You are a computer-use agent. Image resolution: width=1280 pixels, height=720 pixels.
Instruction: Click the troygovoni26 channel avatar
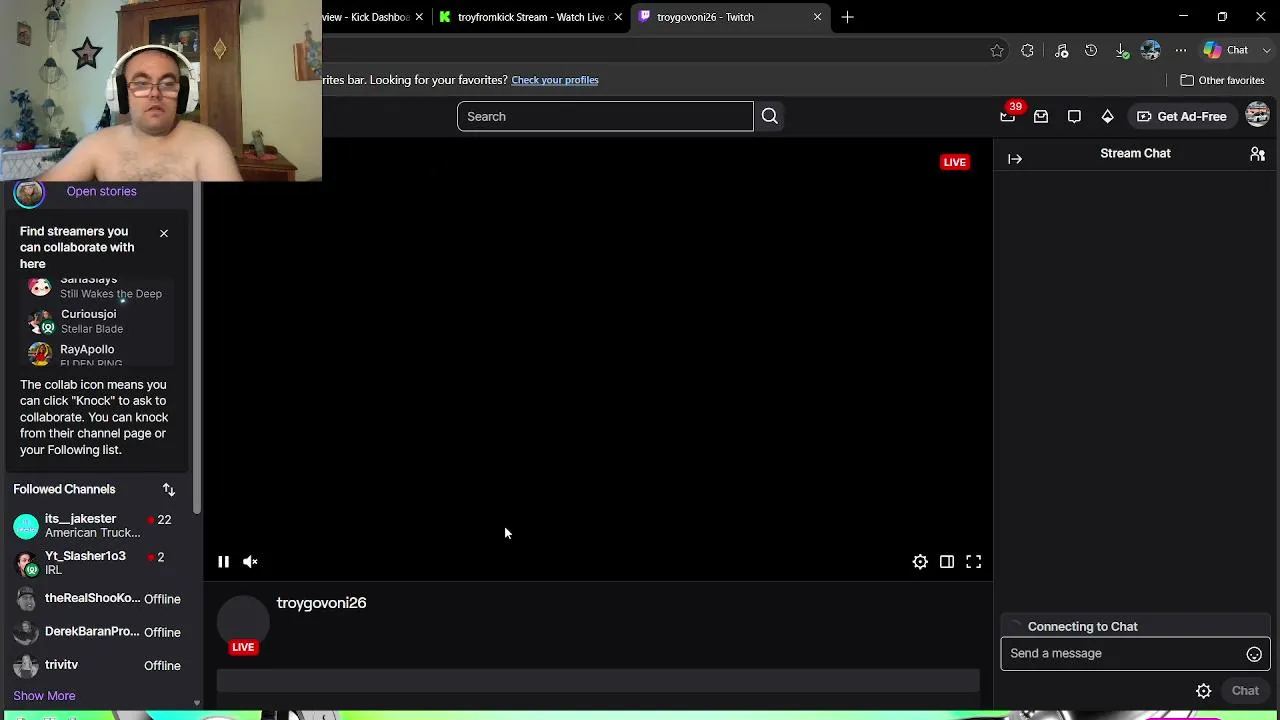click(x=243, y=623)
